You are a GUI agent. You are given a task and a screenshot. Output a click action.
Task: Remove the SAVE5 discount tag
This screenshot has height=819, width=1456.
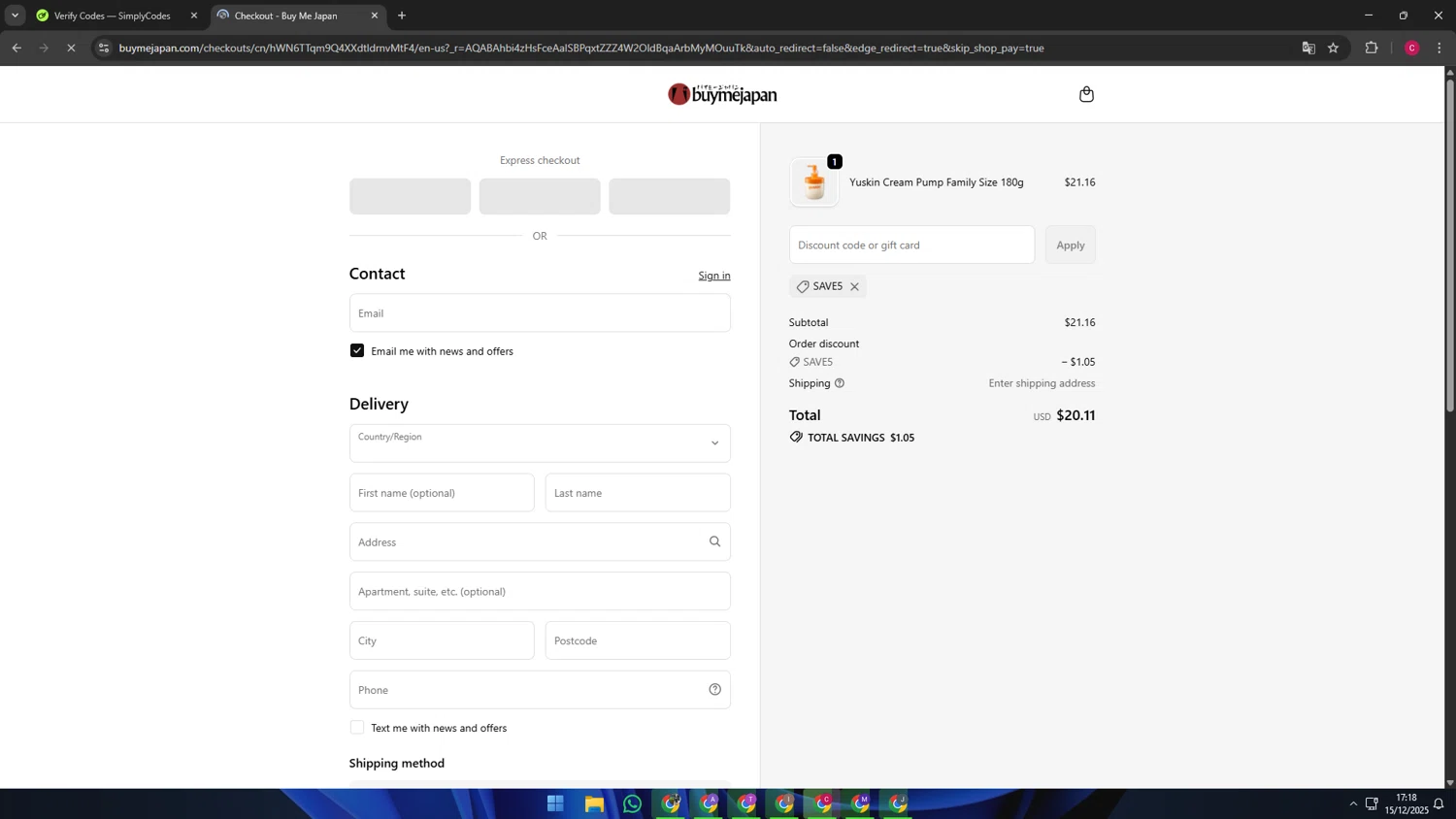tap(854, 286)
